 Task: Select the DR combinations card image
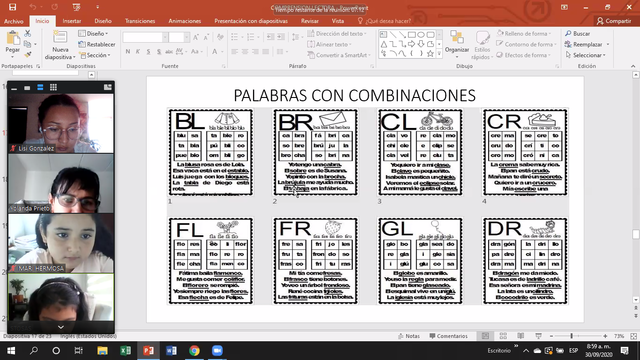pyautogui.click(x=525, y=261)
